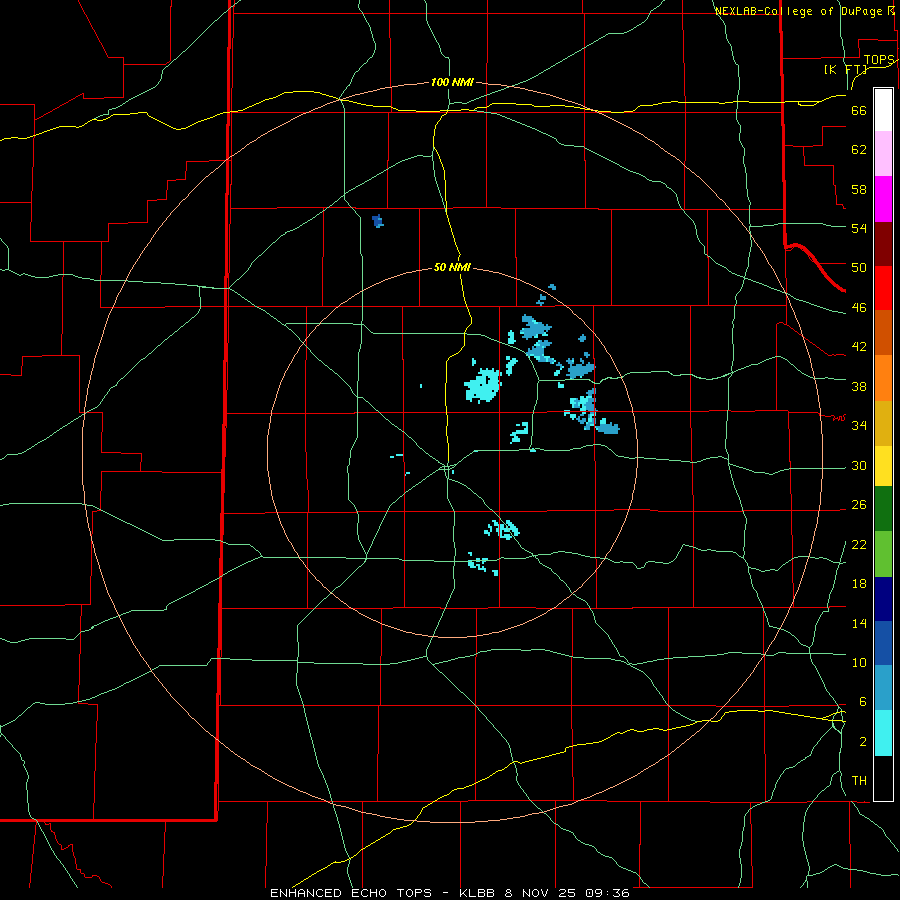Click the radar site at the highway junction center
The image size is (900, 900).
448,467
